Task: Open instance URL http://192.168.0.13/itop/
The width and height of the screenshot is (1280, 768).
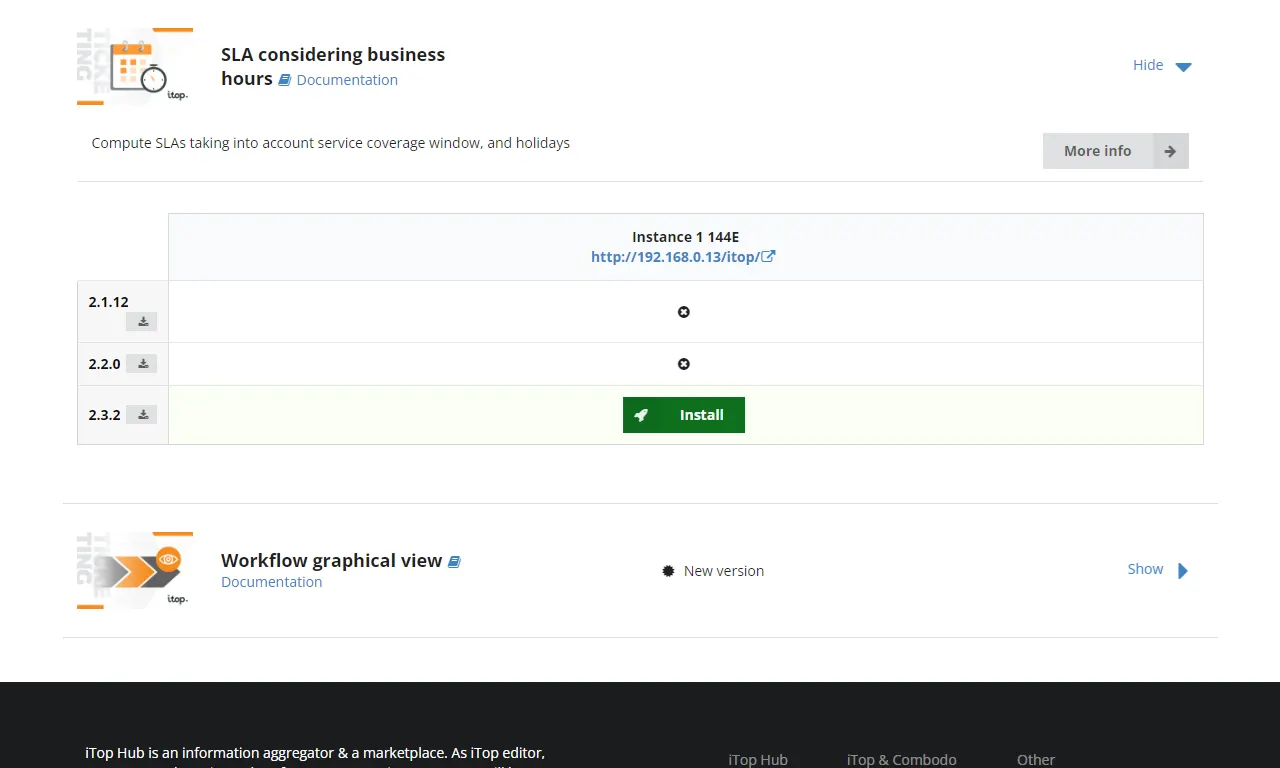Action: [x=675, y=257]
